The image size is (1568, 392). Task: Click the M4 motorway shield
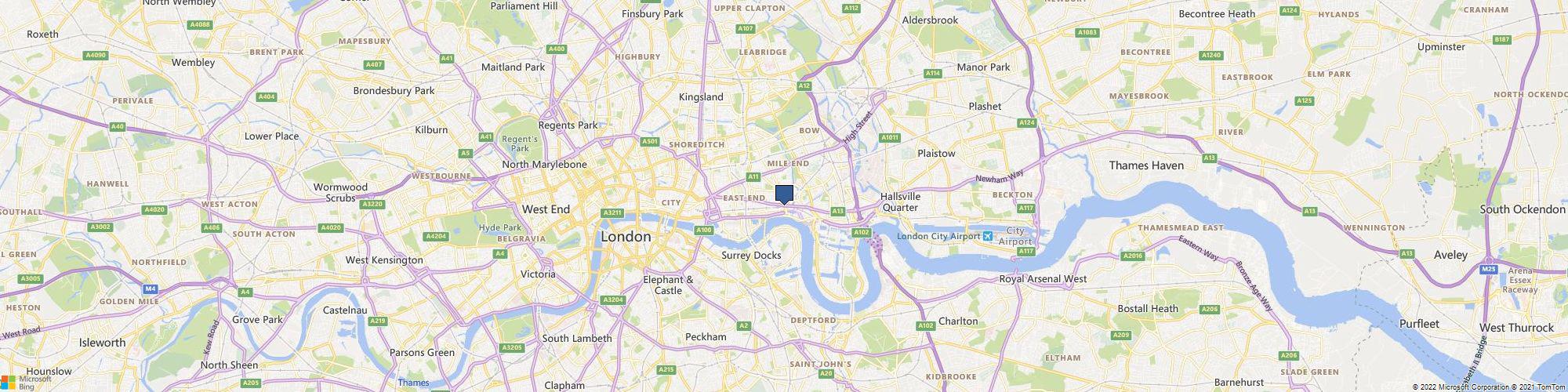point(151,289)
